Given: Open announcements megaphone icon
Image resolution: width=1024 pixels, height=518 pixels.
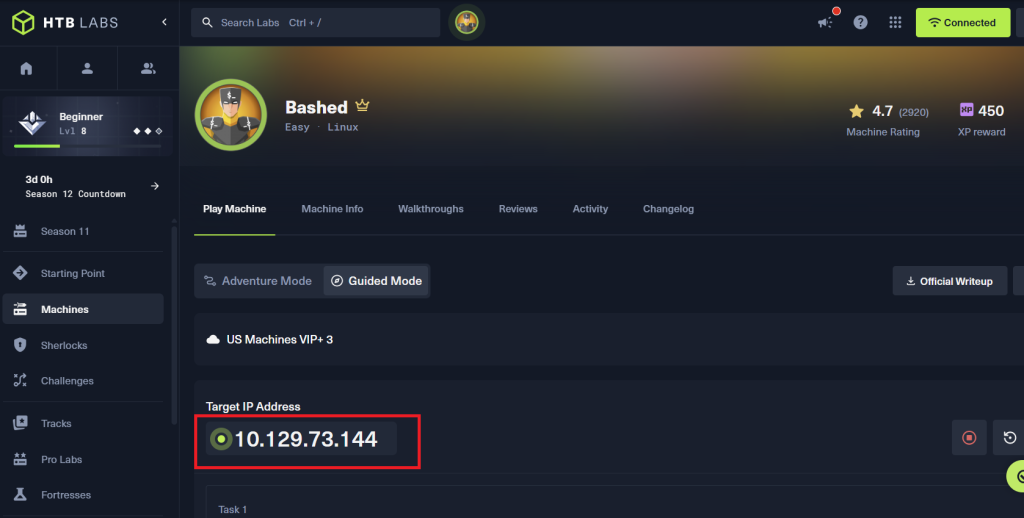Looking at the screenshot, I should coord(825,22).
